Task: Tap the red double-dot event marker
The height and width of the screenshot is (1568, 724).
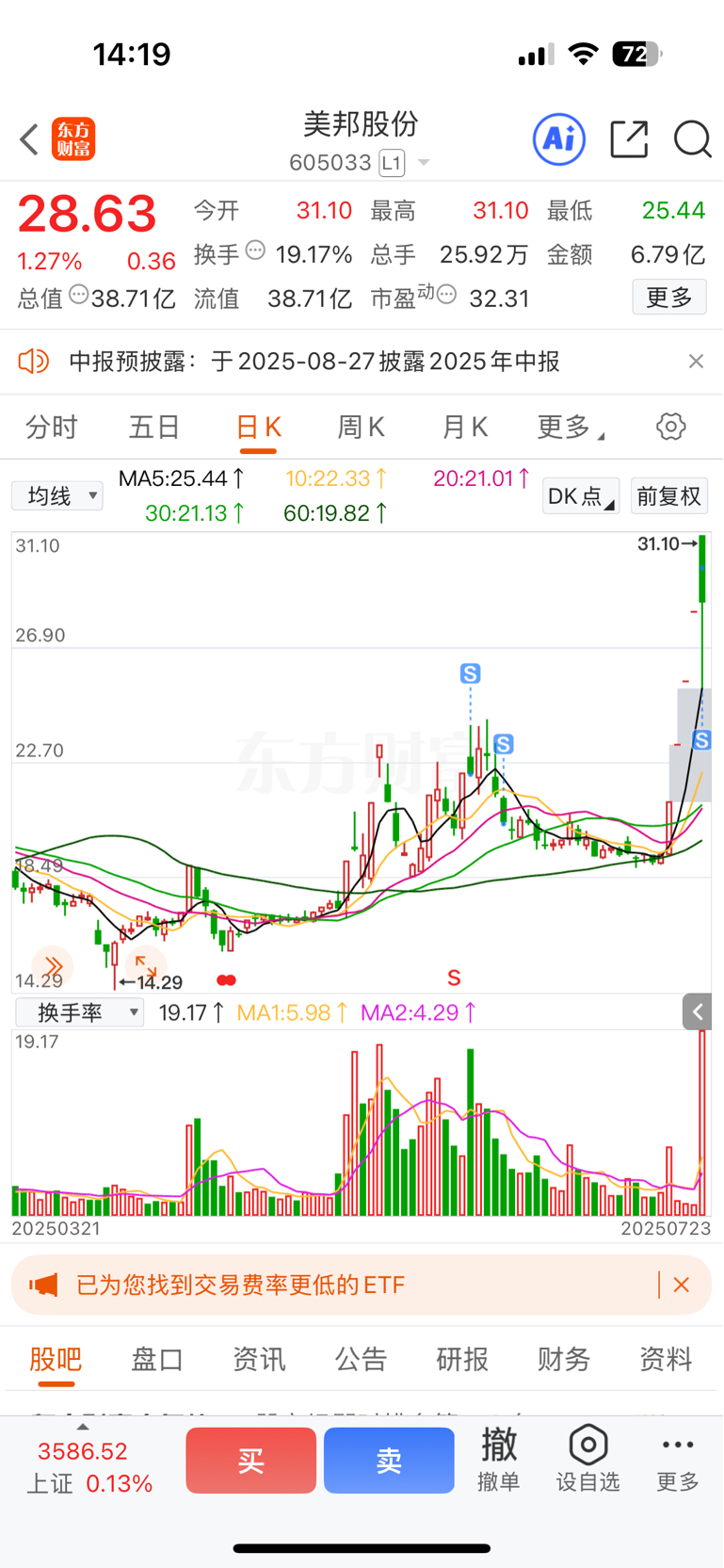Action: coord(226,980)
